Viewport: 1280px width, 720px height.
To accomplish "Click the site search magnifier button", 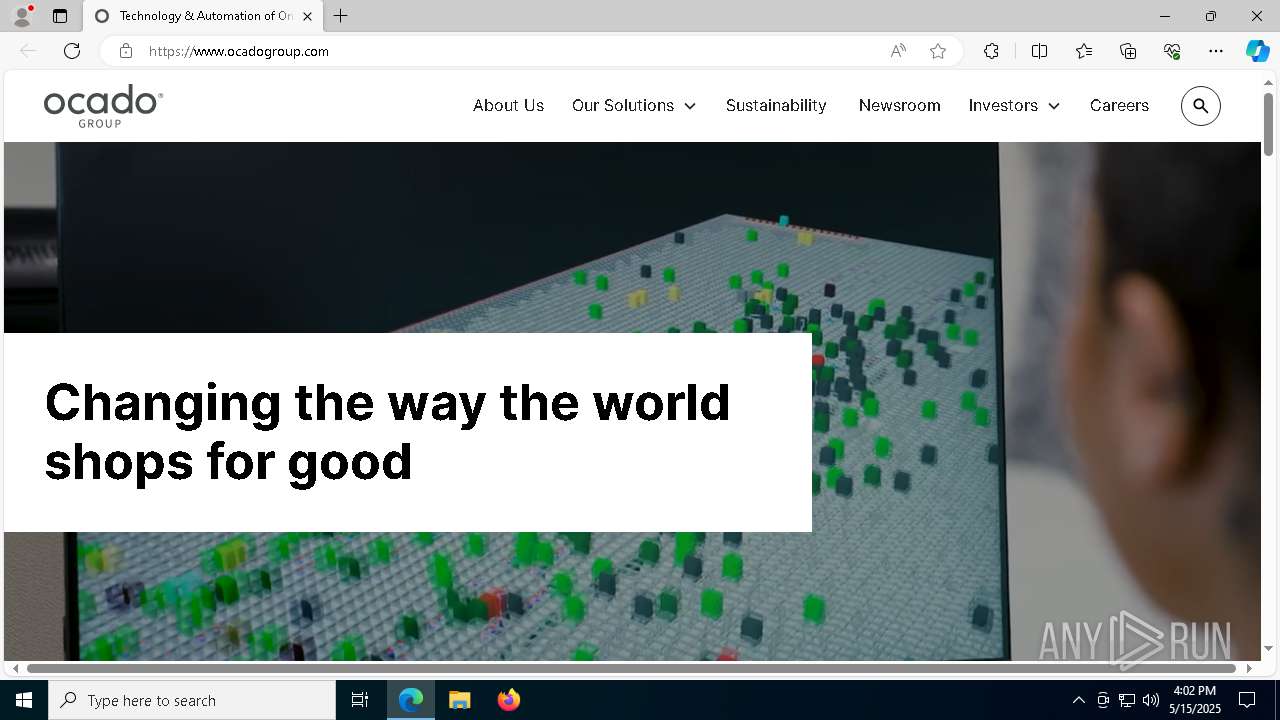I will (1201, 106).
